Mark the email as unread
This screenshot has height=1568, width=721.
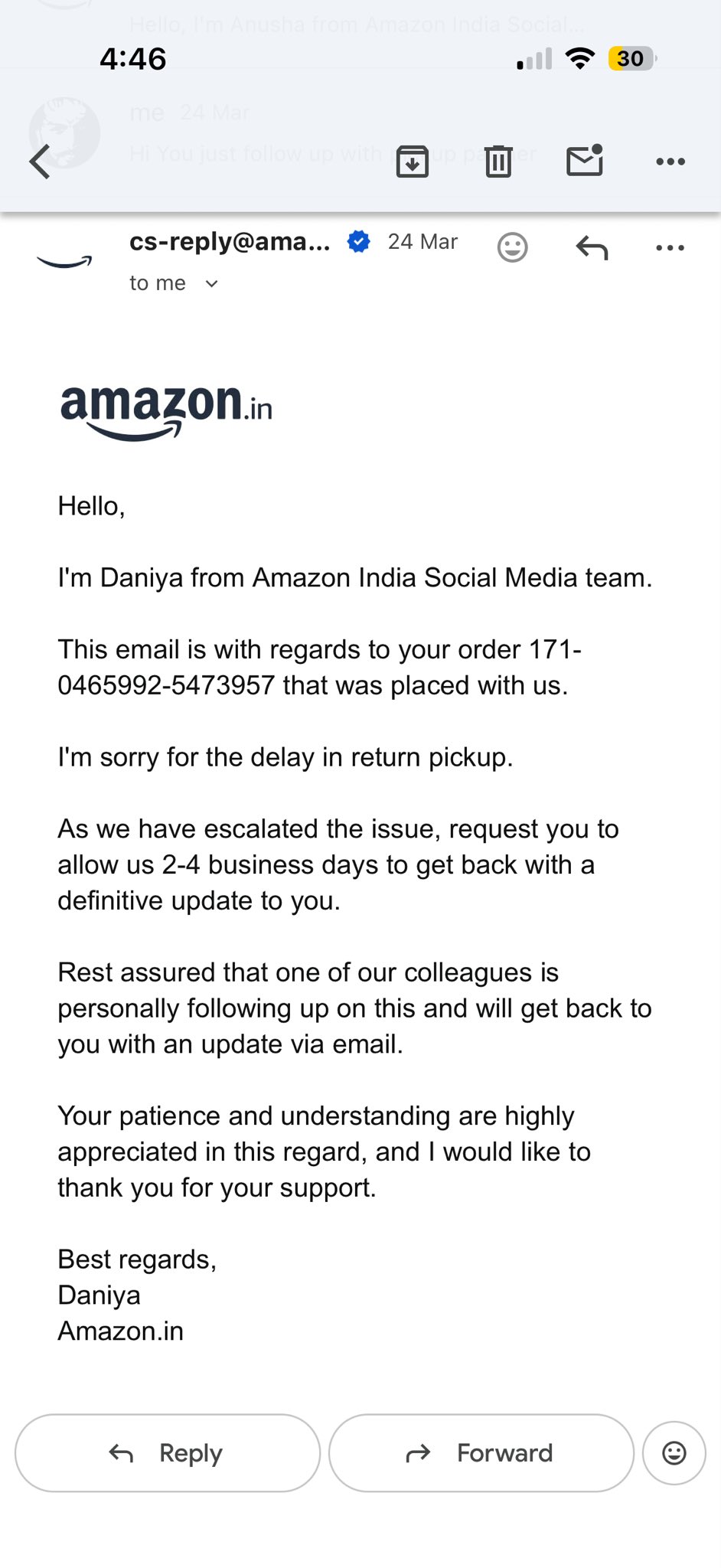click(585, 161)
